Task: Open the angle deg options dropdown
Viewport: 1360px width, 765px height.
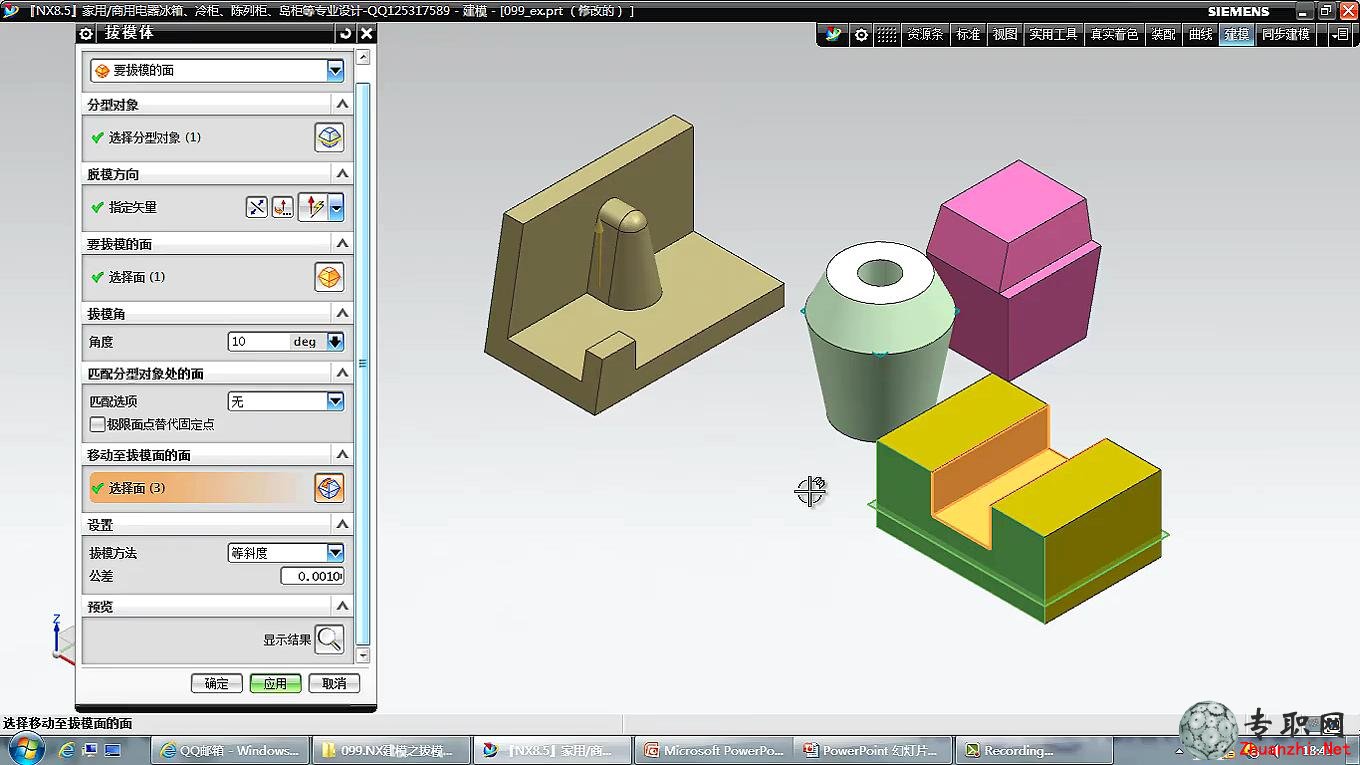Action: (x=335, y=342)
